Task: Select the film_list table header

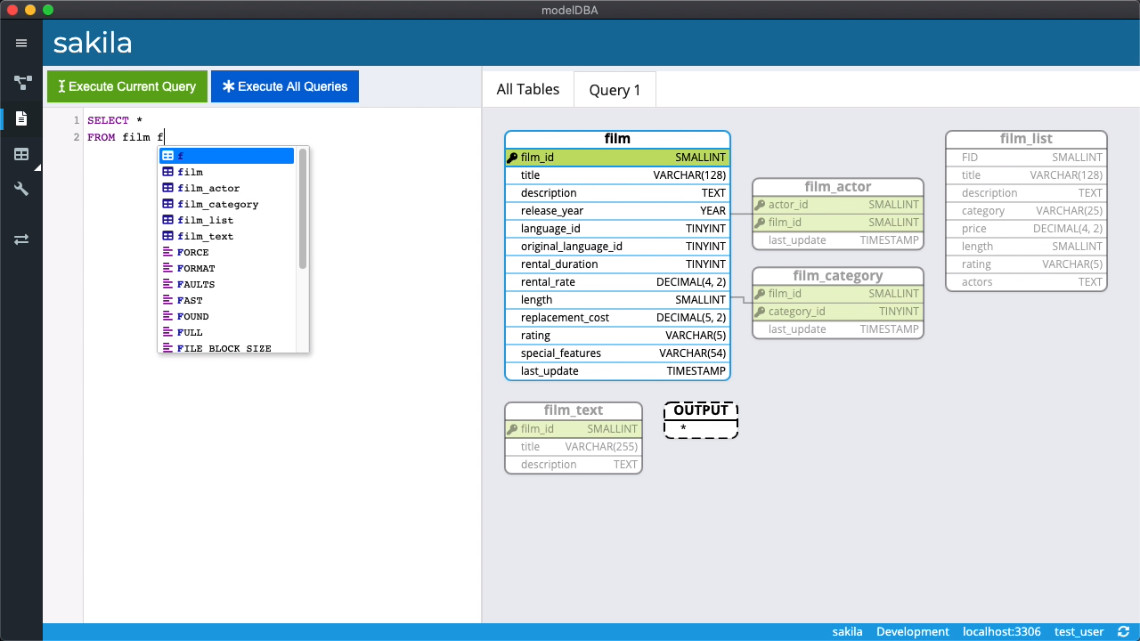Action: pos(1026,139)
